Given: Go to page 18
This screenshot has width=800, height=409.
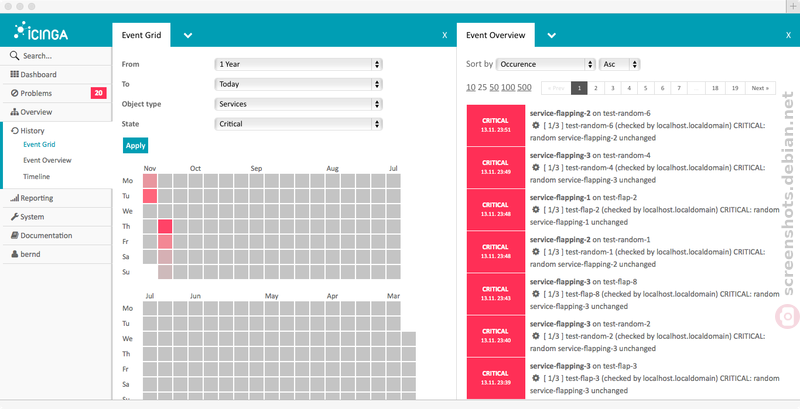Looking at the screenshot, I should coord(715,88).
